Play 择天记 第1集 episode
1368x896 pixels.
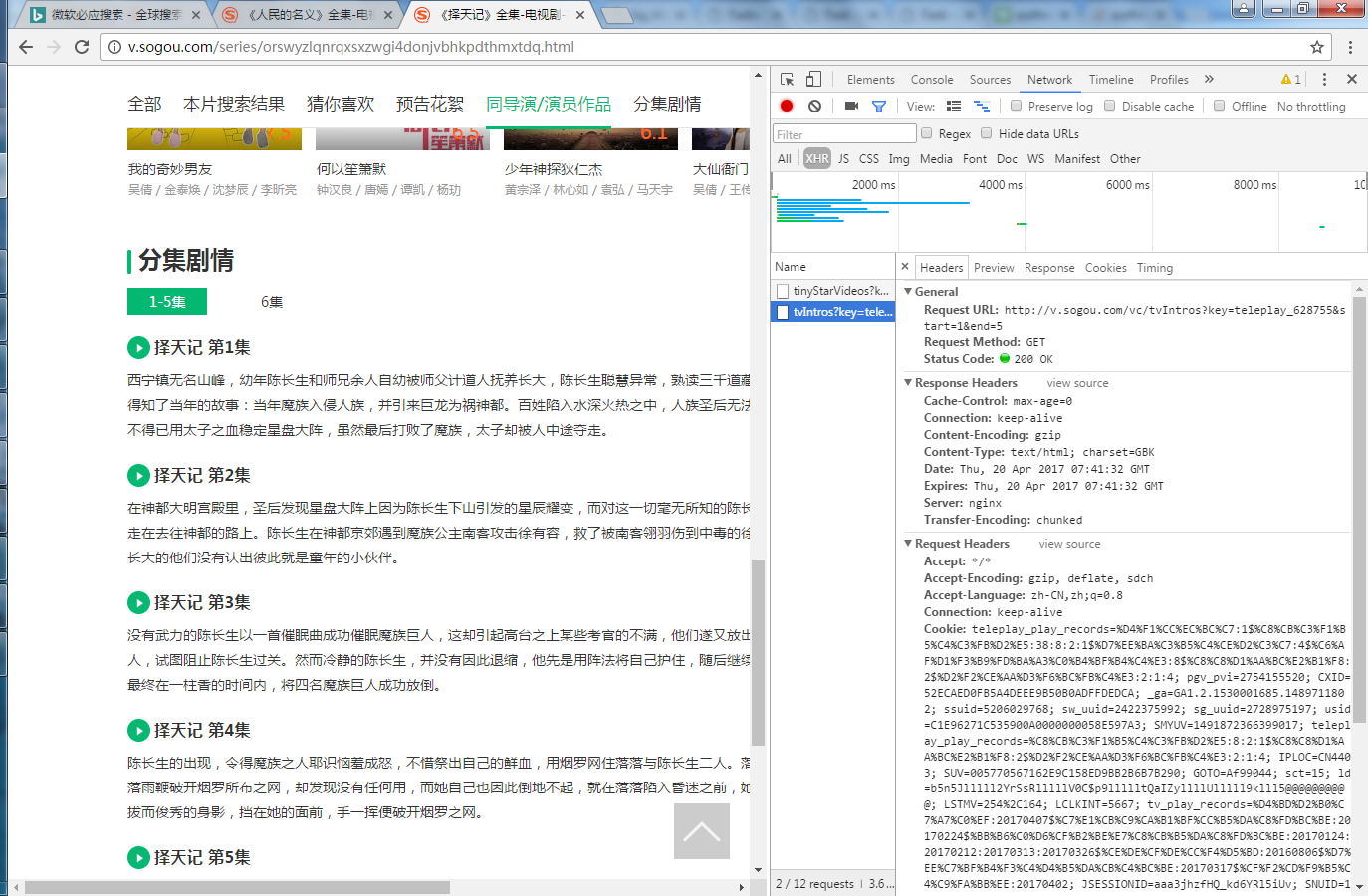click(x=138, y=347)
